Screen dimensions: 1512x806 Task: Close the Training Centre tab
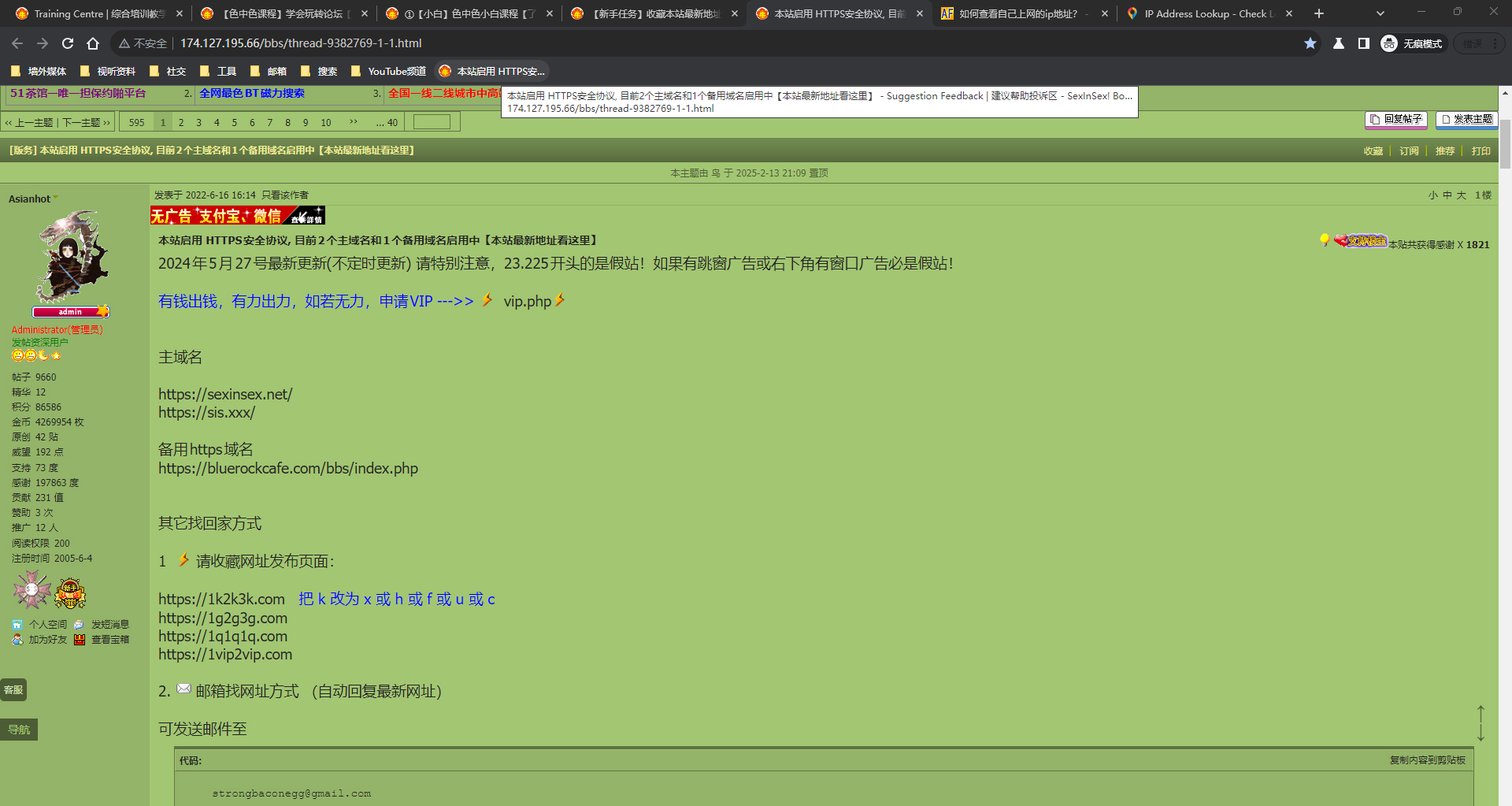click(x=179, y=13)
